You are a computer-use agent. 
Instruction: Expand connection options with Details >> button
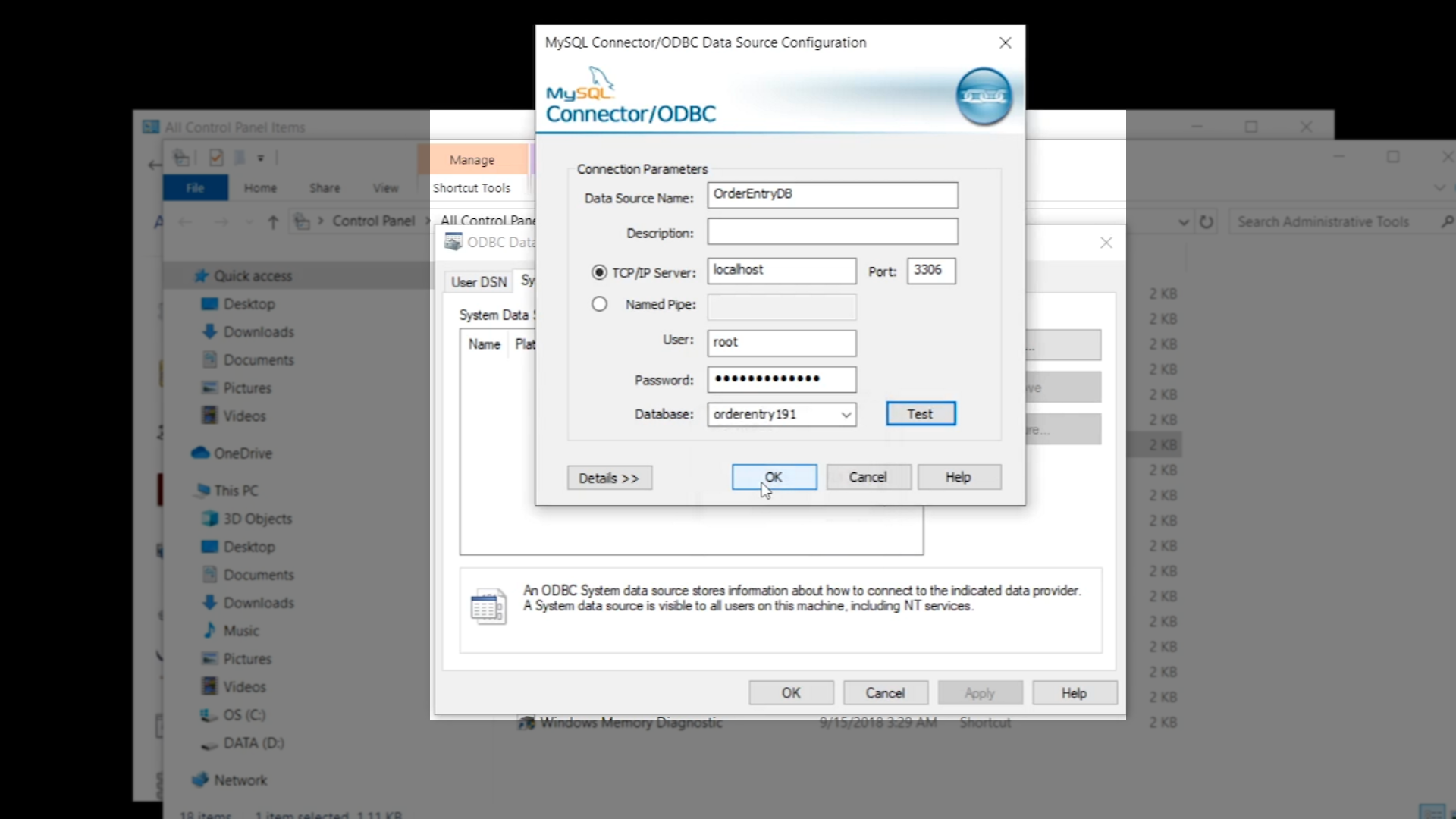tap(609, 478)
